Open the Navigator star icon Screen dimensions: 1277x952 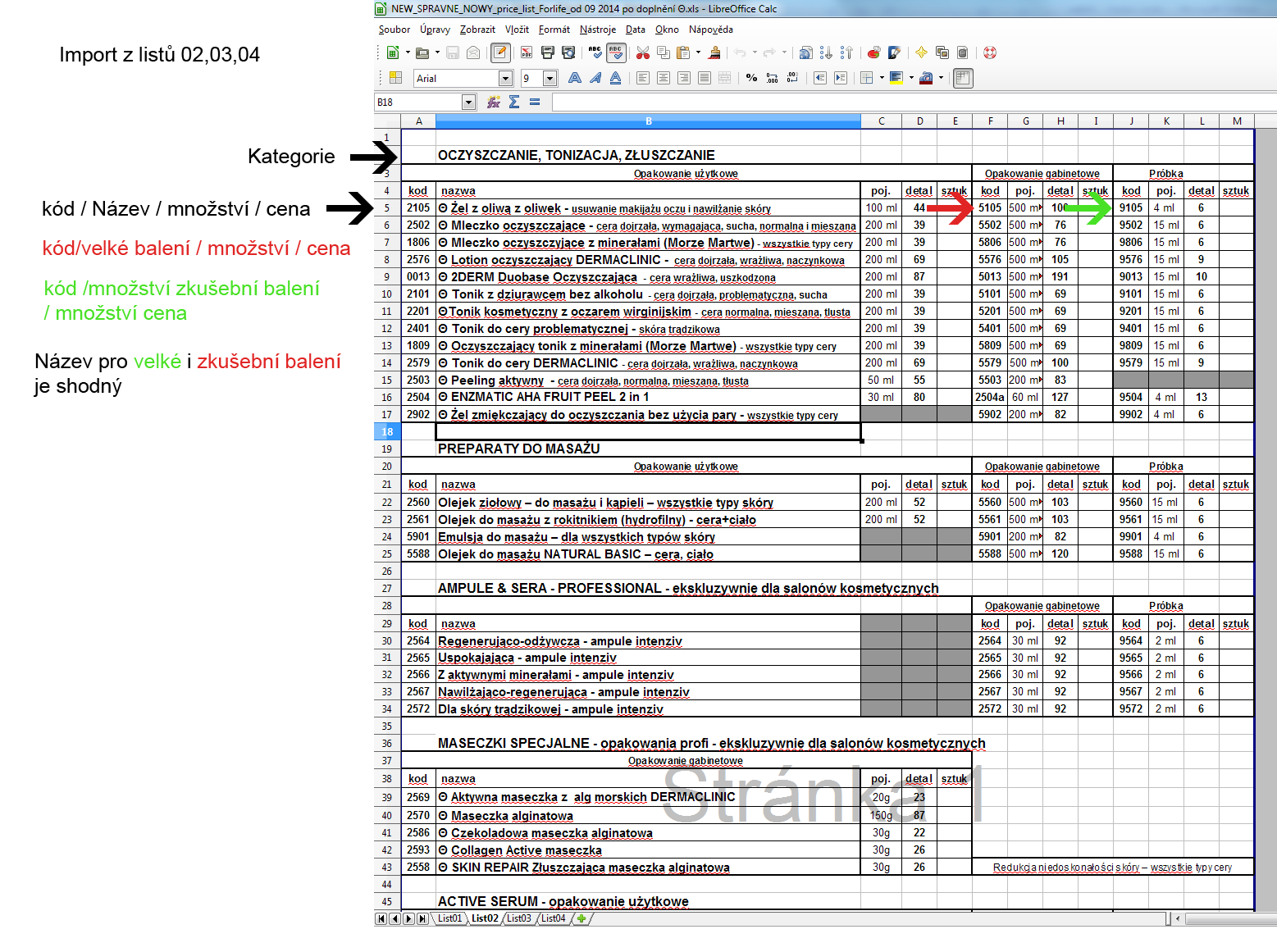pos(921,52)
